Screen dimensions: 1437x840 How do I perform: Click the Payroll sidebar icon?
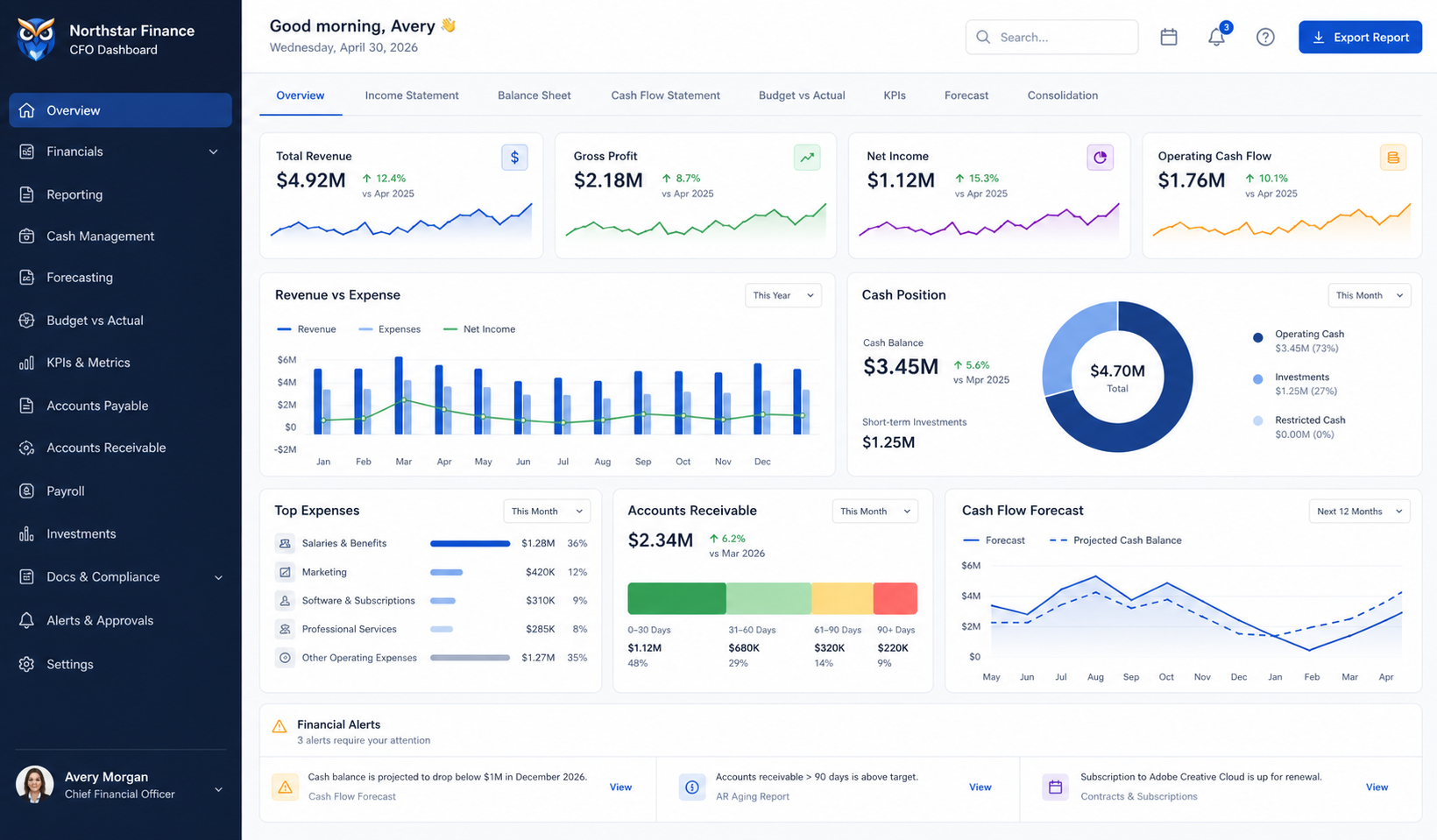pos(27,491)
